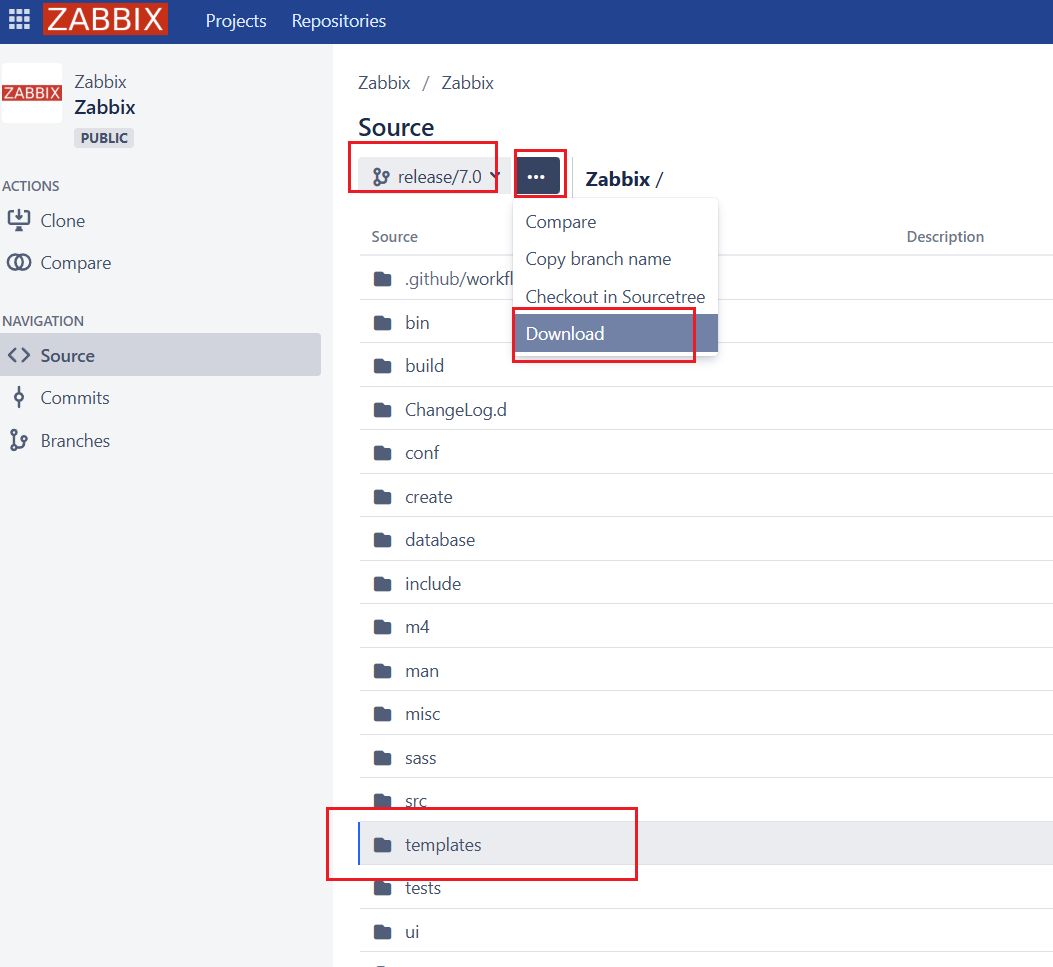The image size is (1053, 967).
Task: Click first Zabbix breadcrumb link
Action: click(384, 83)
